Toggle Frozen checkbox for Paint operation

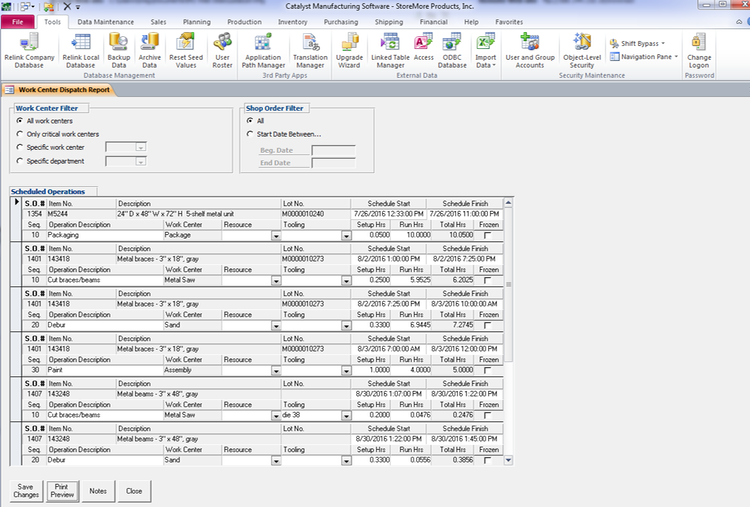(x=487, y=370)
